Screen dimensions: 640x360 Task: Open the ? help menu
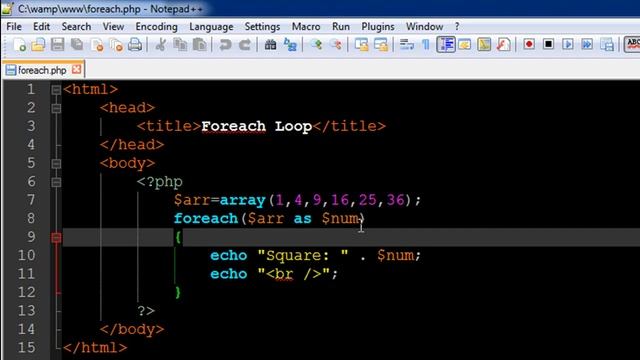click(457, 27)
